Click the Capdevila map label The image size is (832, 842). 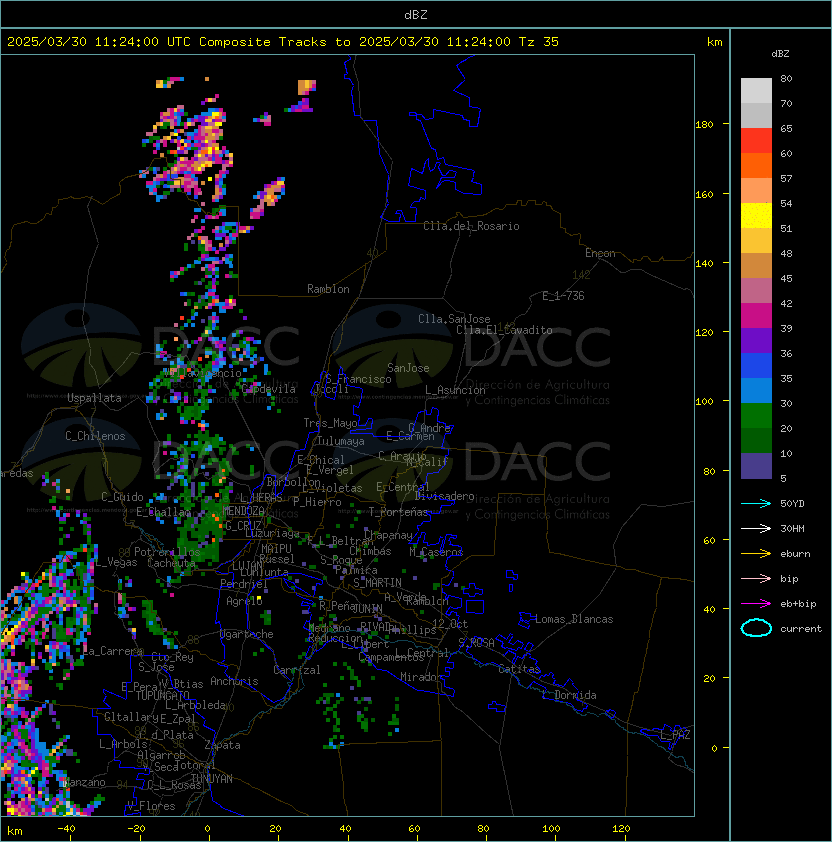click(269, 389)
